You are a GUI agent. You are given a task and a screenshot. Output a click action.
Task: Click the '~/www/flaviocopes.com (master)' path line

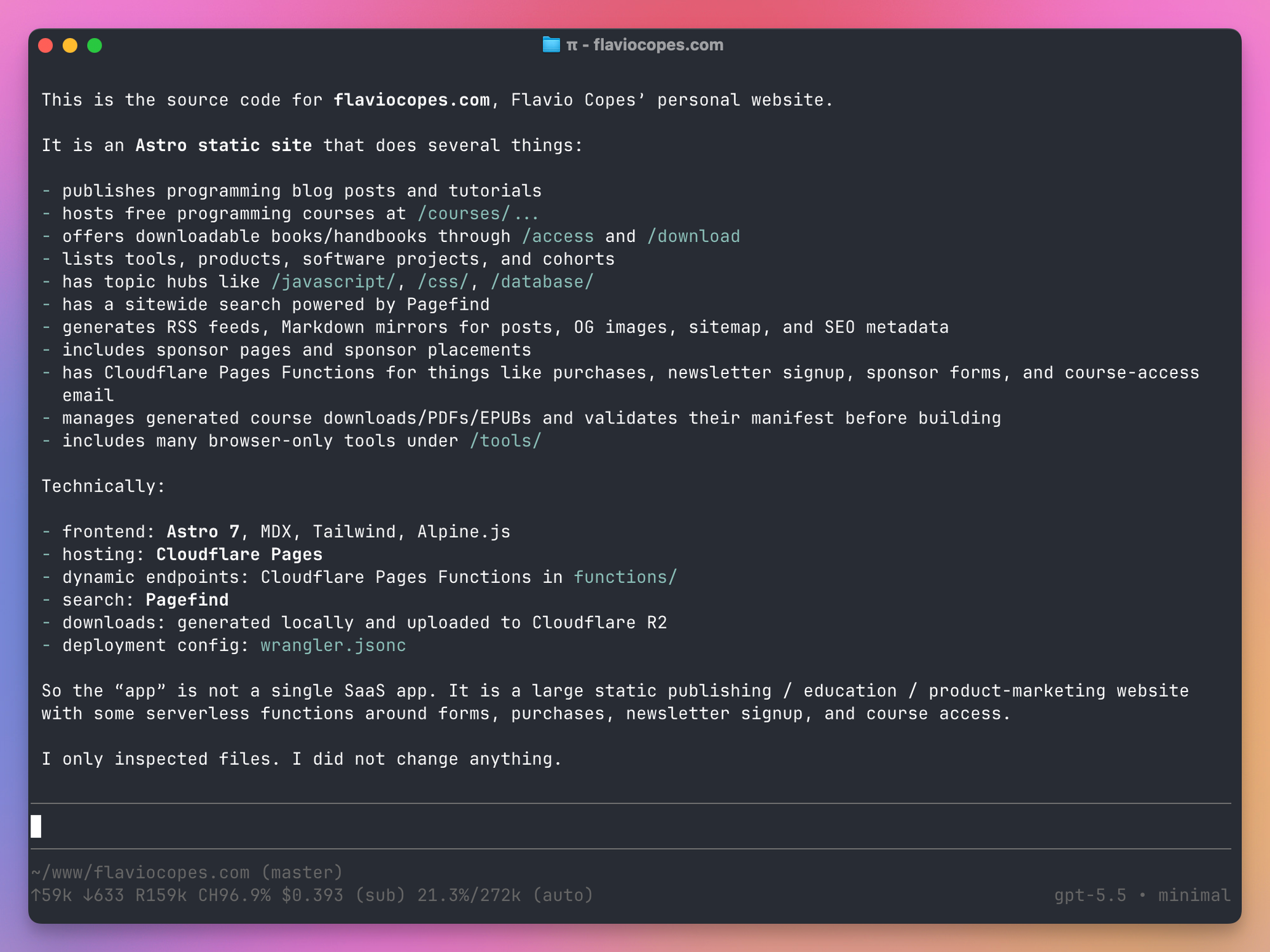tap(187, 872)
